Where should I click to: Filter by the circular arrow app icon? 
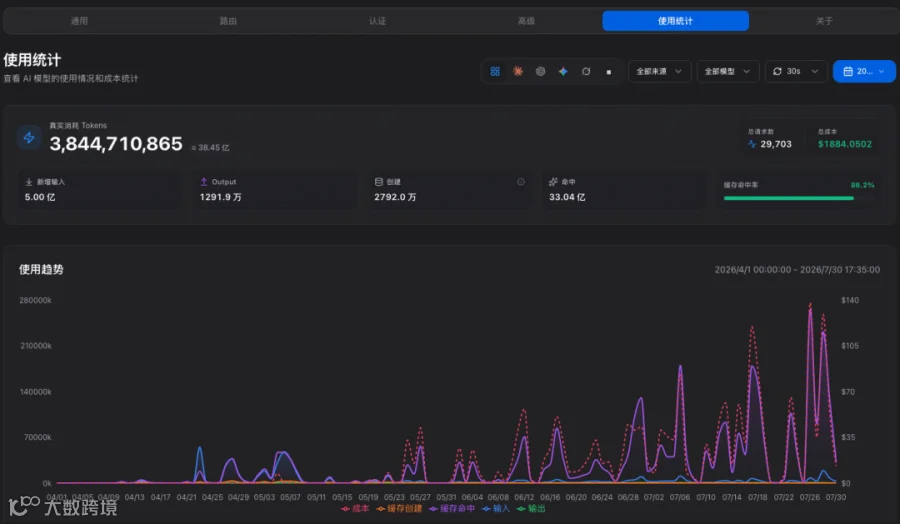point(586,71)
